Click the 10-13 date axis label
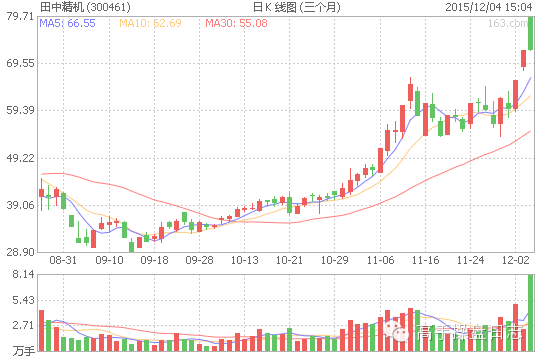This screenshot has height=360, width=540. (x=245, y=260)
